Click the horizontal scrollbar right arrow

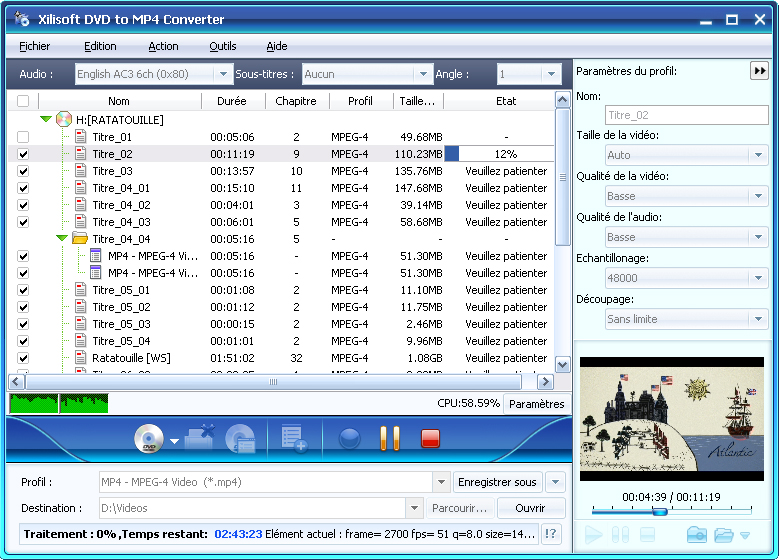(545, 382)
